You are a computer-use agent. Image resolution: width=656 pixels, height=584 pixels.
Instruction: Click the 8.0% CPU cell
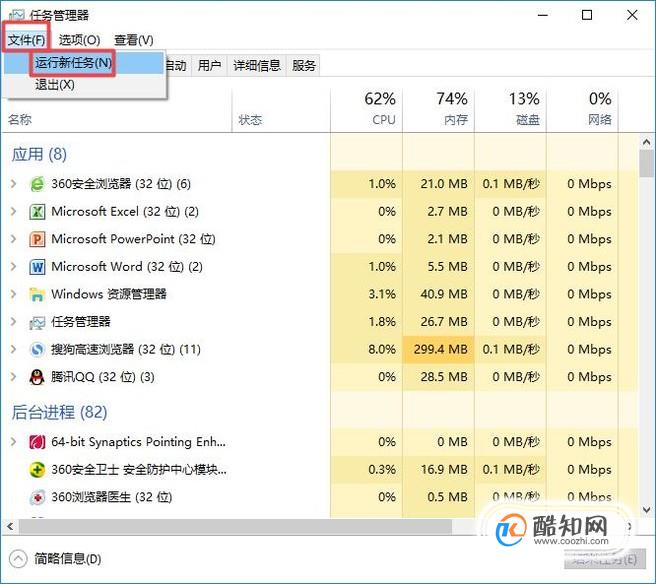(x=366, y=349)
